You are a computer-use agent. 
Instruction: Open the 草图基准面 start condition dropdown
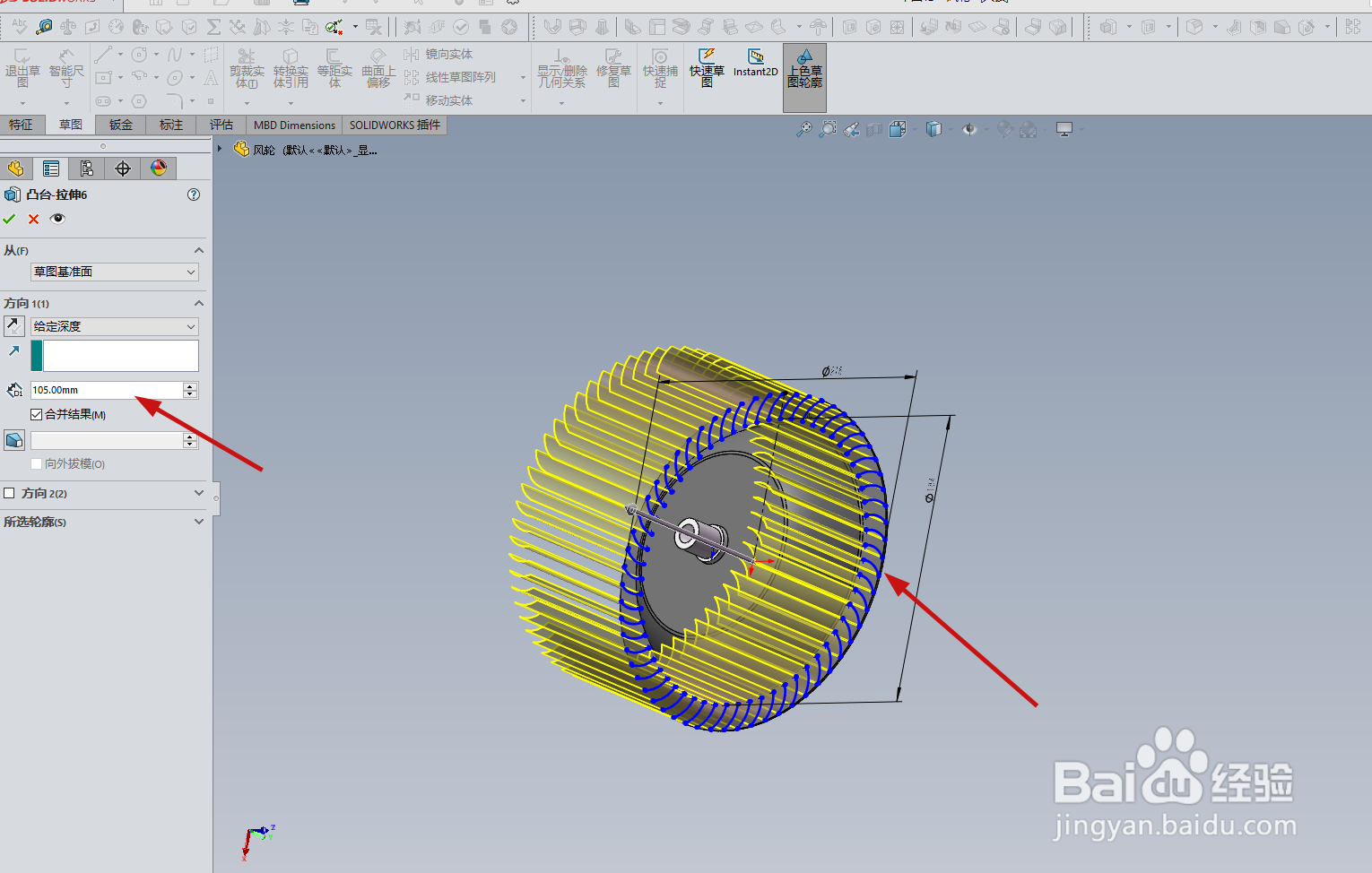[x=114, y=272]
